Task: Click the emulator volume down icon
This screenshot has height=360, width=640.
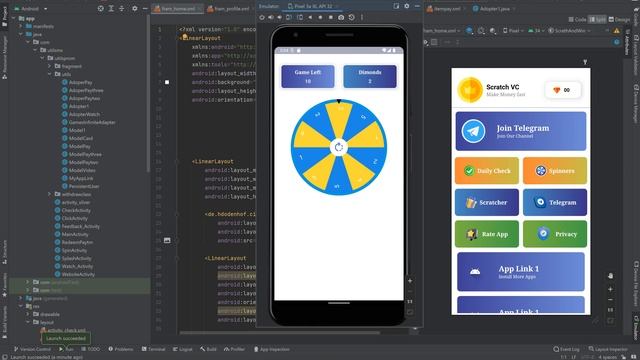Action: 280,18
